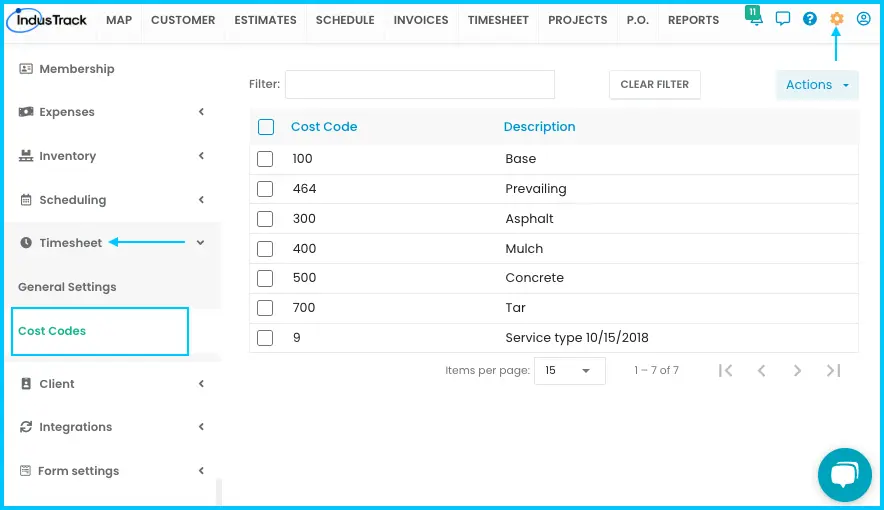Click the Scheduling calendar icon
Image resolution: width=884 pixels, height=510 pixels.
26,199
